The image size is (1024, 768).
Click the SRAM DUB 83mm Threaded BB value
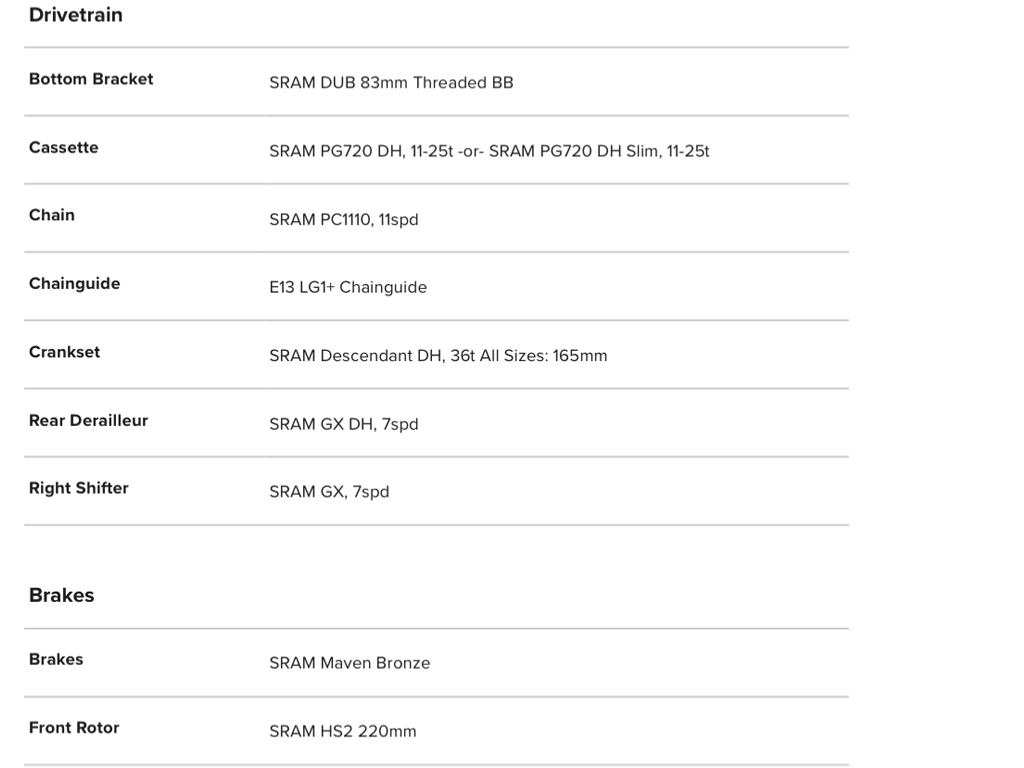point(391,83)
